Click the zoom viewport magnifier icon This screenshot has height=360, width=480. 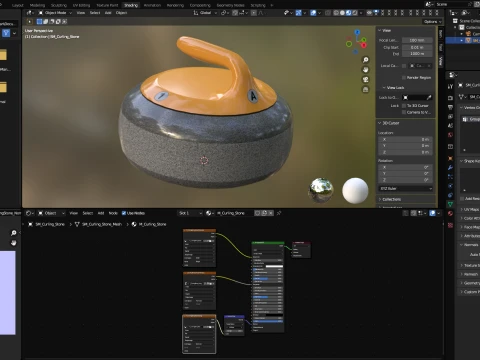[366, 60]
